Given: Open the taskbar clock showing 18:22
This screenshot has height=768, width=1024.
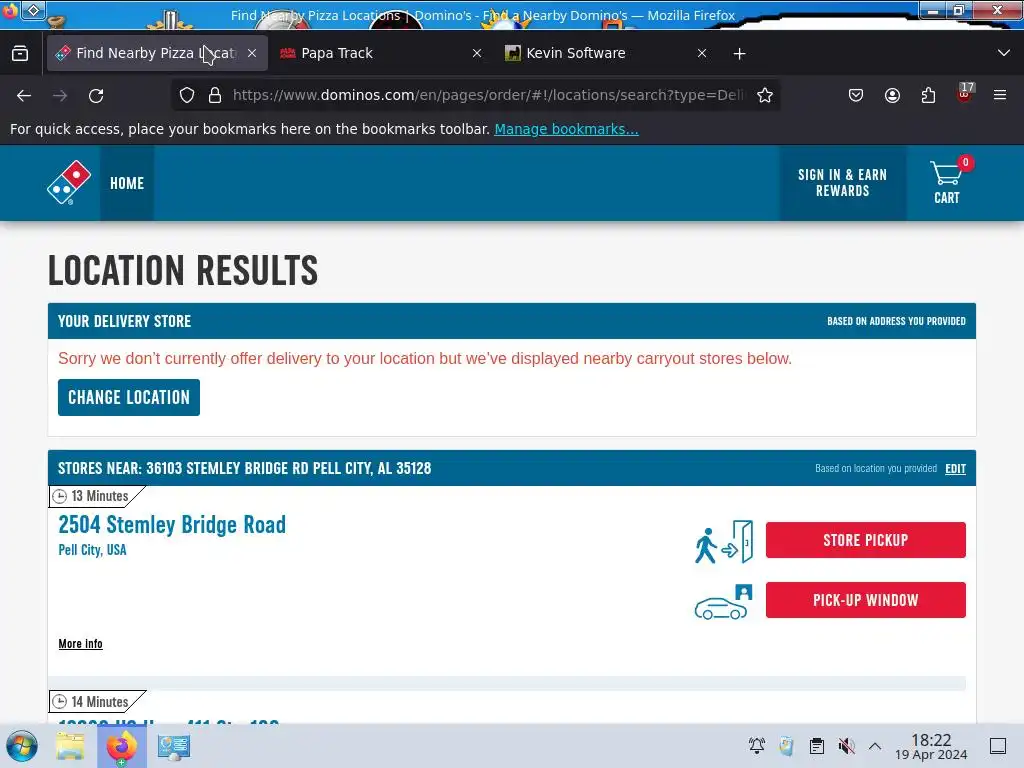Looking at the screenshot, I should pos(931,746).
